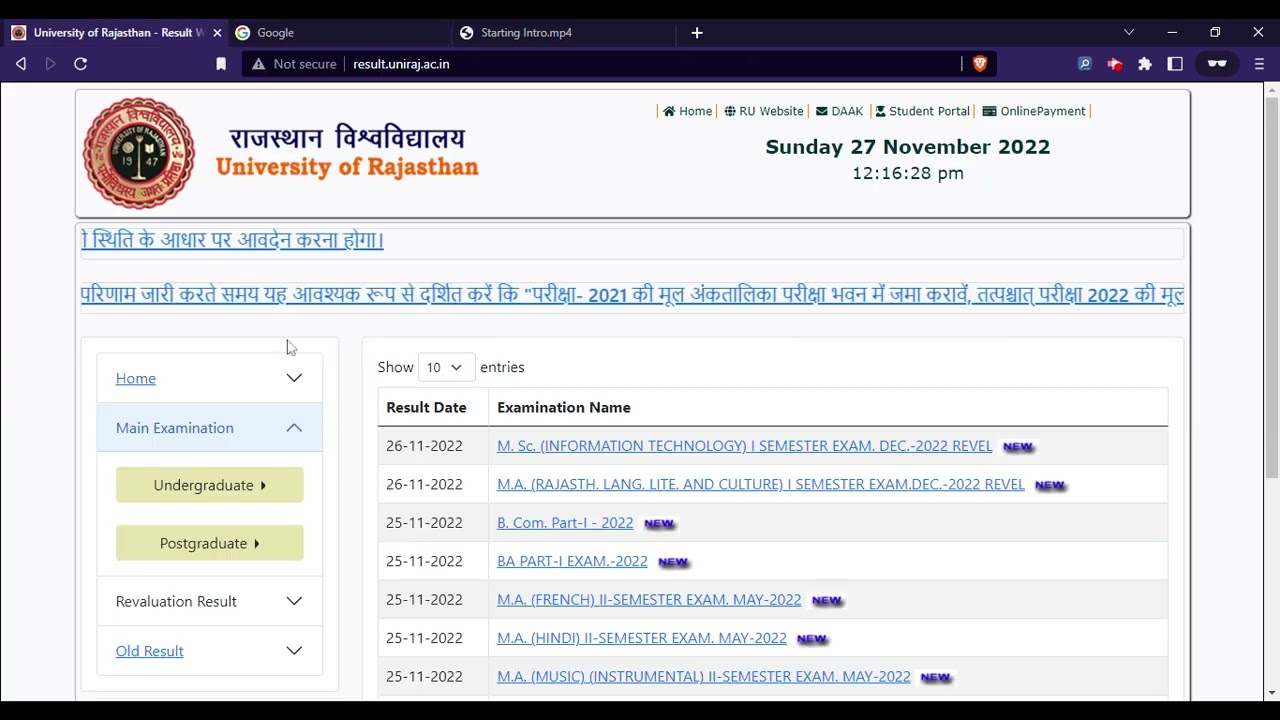Click the 25-11-2022 date beside B. Com. Part-I
Image resolution: width=1280 pixels, height=720 pixels.
[425, 523]
